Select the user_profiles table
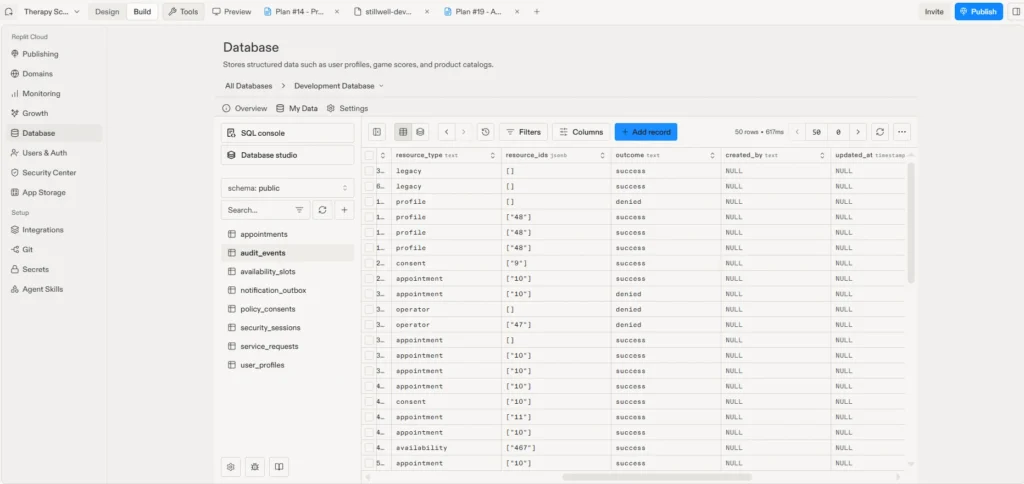This screenshot has width=1024, height=484. click(x=287, y=365)
